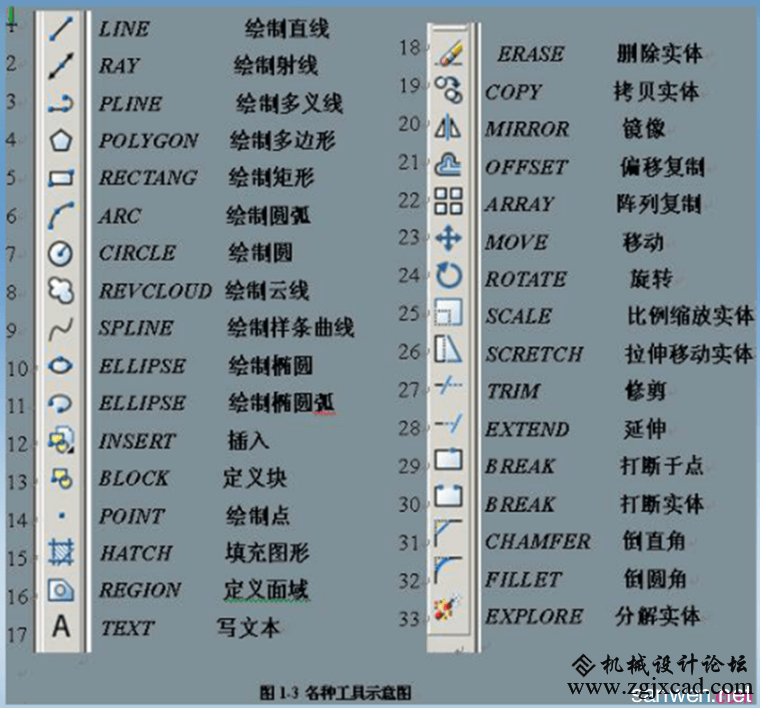This screenshot has width=760, height=708.
Task: Click the CIRCLE tool icon
Action: [61, 253]
